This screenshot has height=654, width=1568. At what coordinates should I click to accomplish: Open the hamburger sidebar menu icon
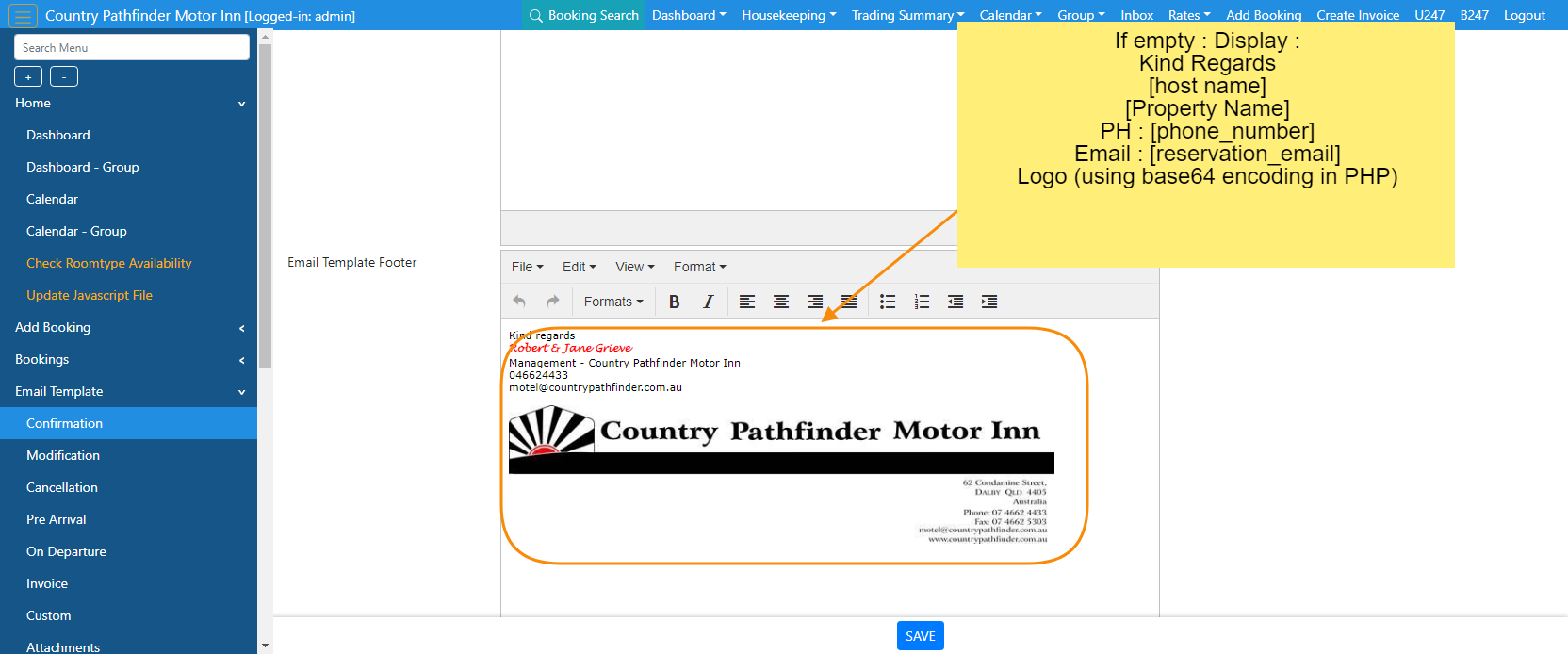coord(23,15)
